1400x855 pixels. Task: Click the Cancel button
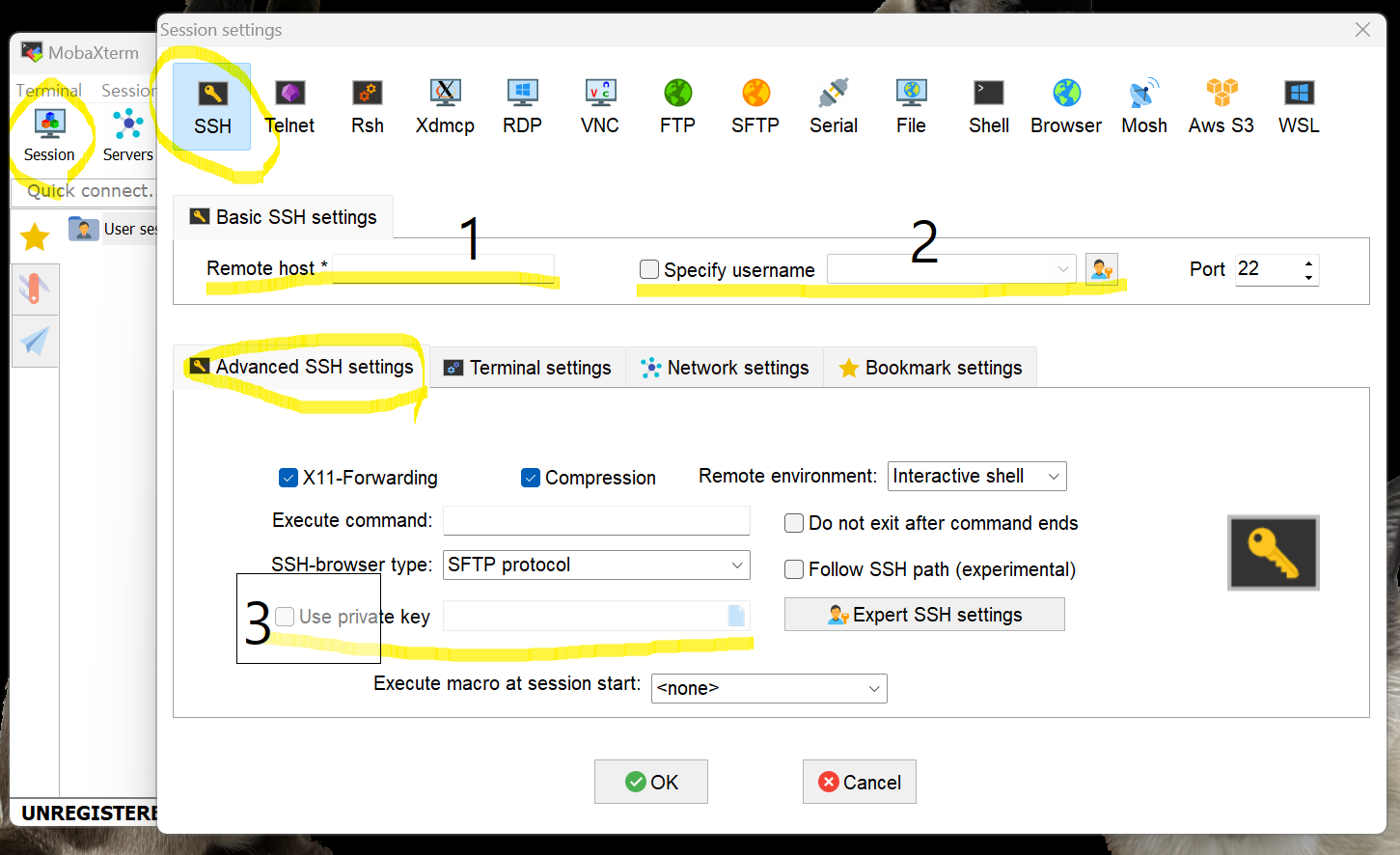pos(860,782)
